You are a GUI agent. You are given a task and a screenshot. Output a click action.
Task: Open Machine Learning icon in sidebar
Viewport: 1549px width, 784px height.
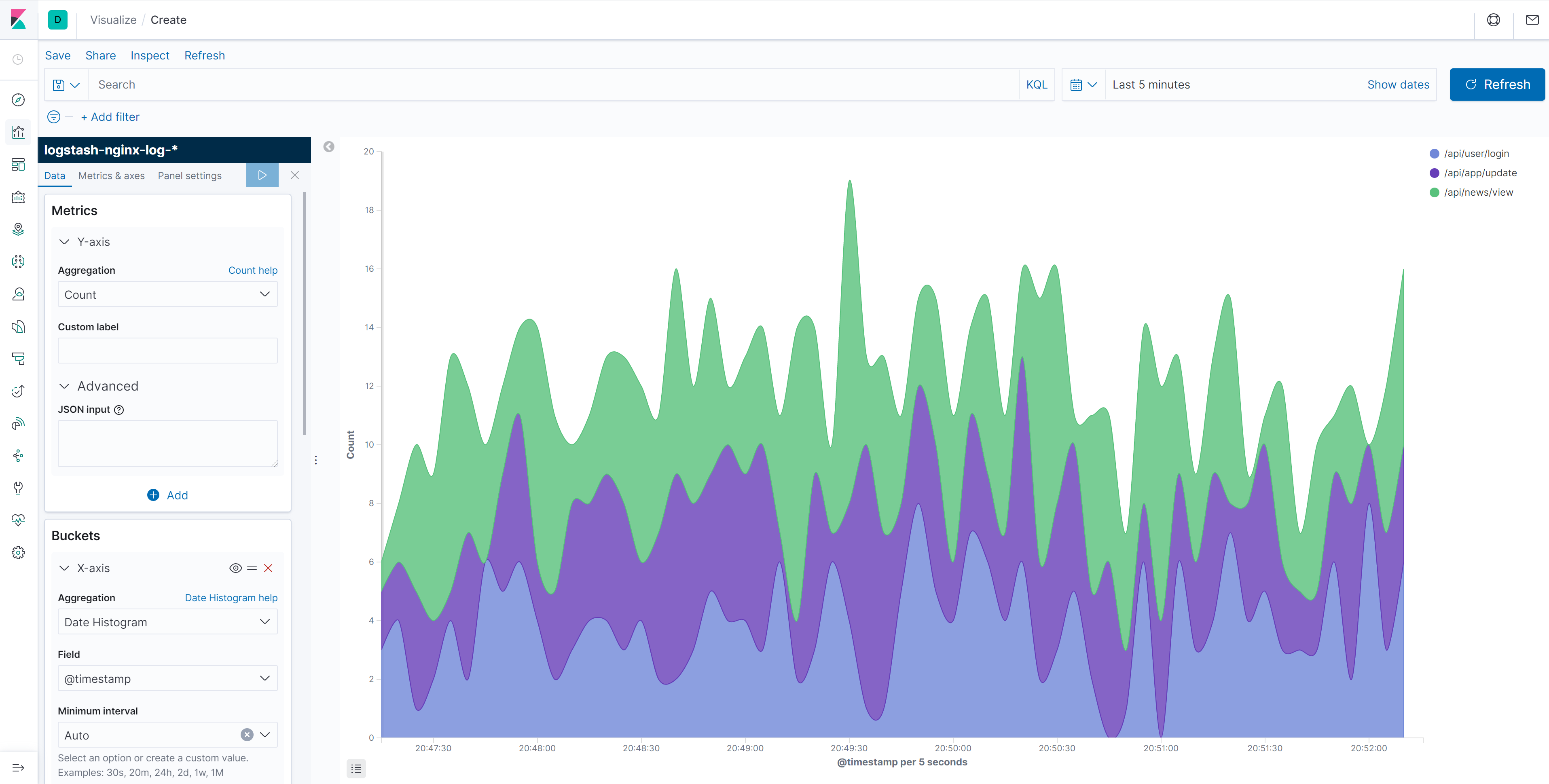18,262
